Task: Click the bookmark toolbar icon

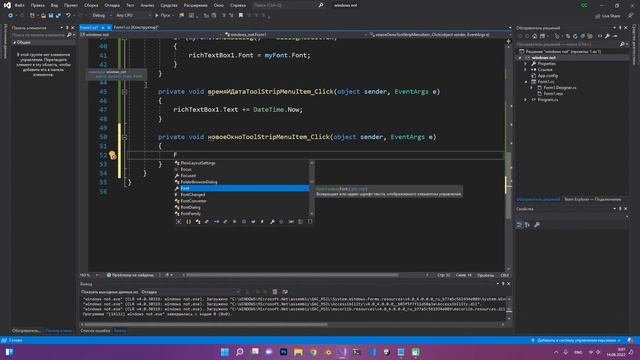Action: tap(241, 16)
